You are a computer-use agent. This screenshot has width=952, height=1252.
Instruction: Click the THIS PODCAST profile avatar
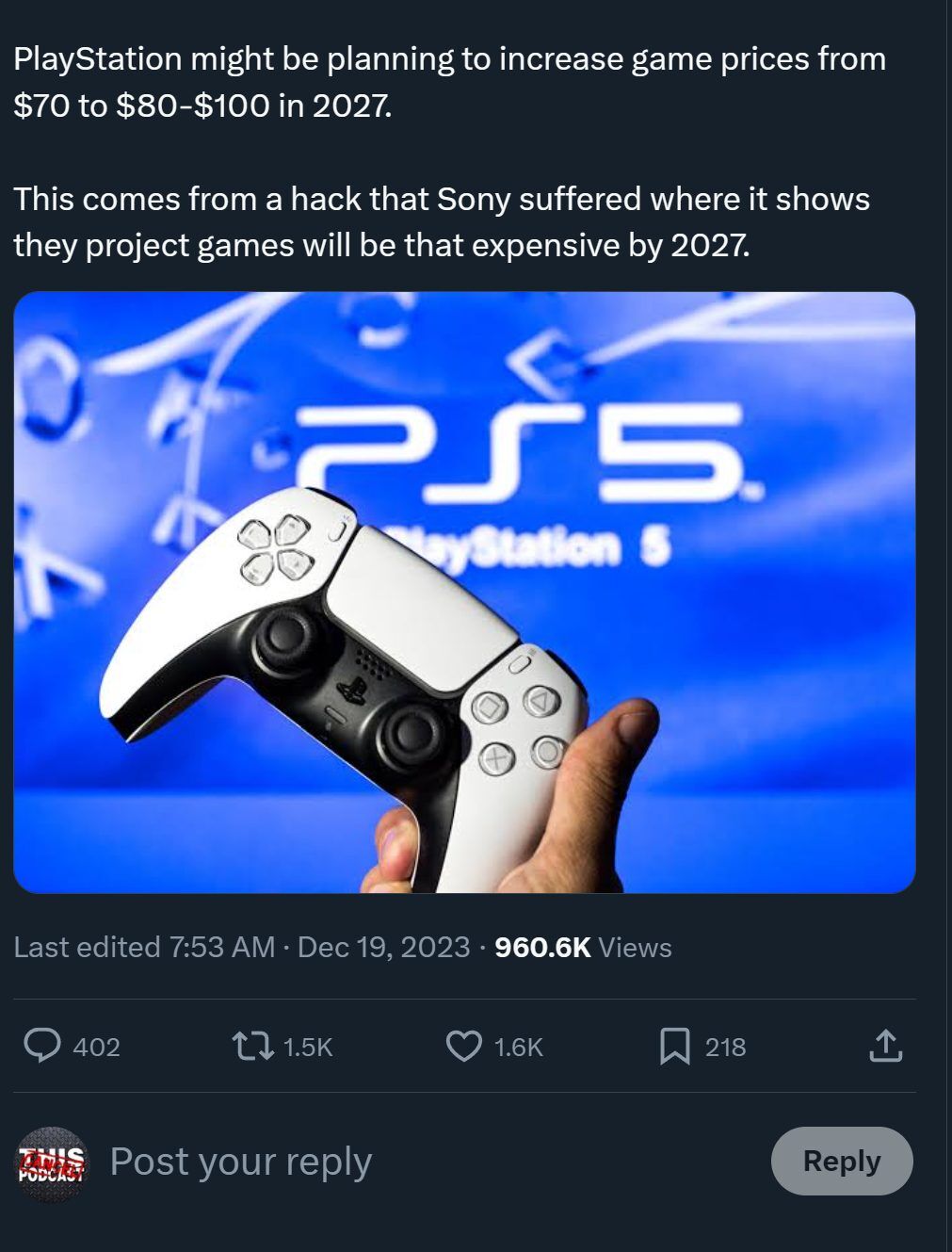(51, 1163)
